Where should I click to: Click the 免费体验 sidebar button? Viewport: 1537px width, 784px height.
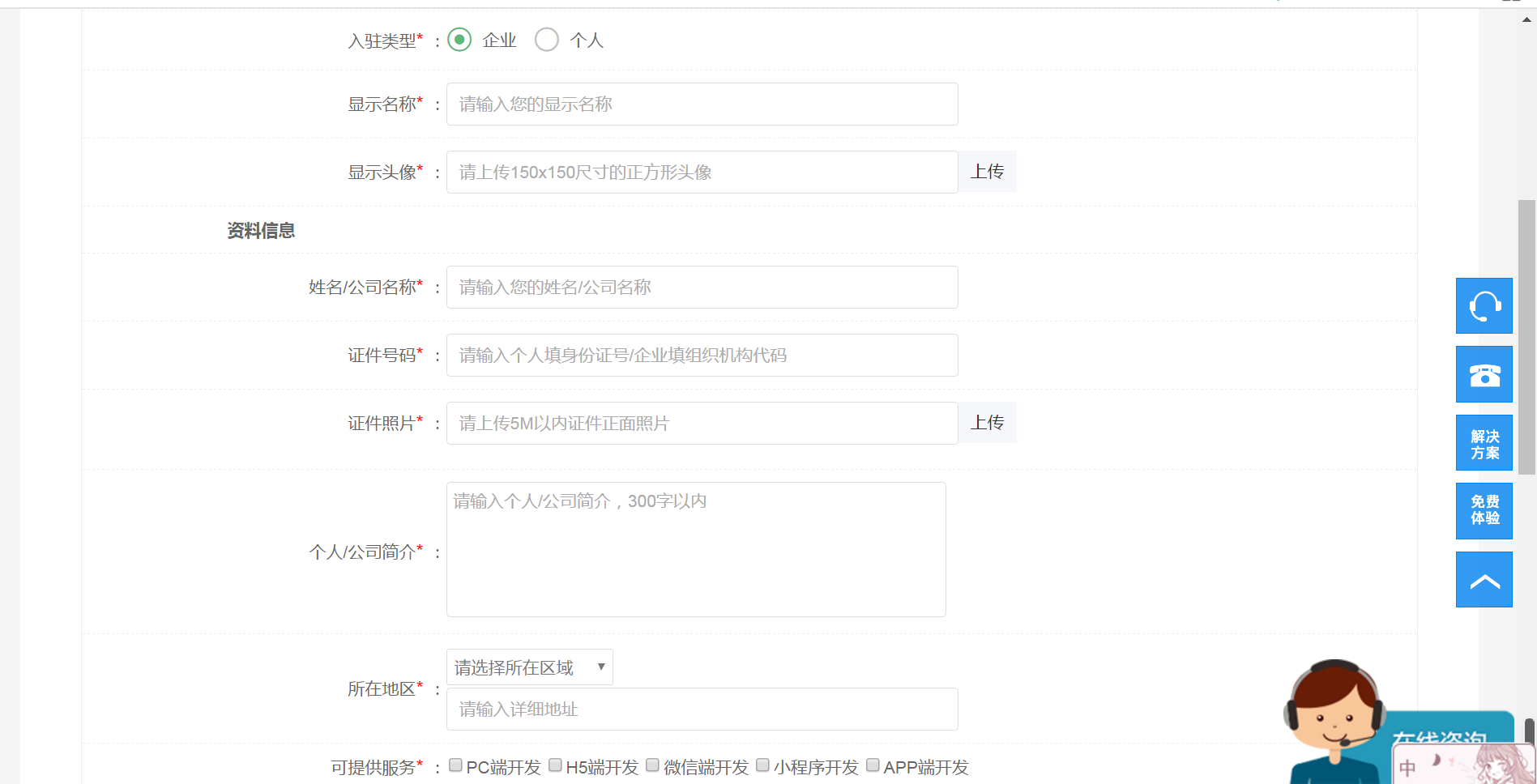[x=1484, y=511]
